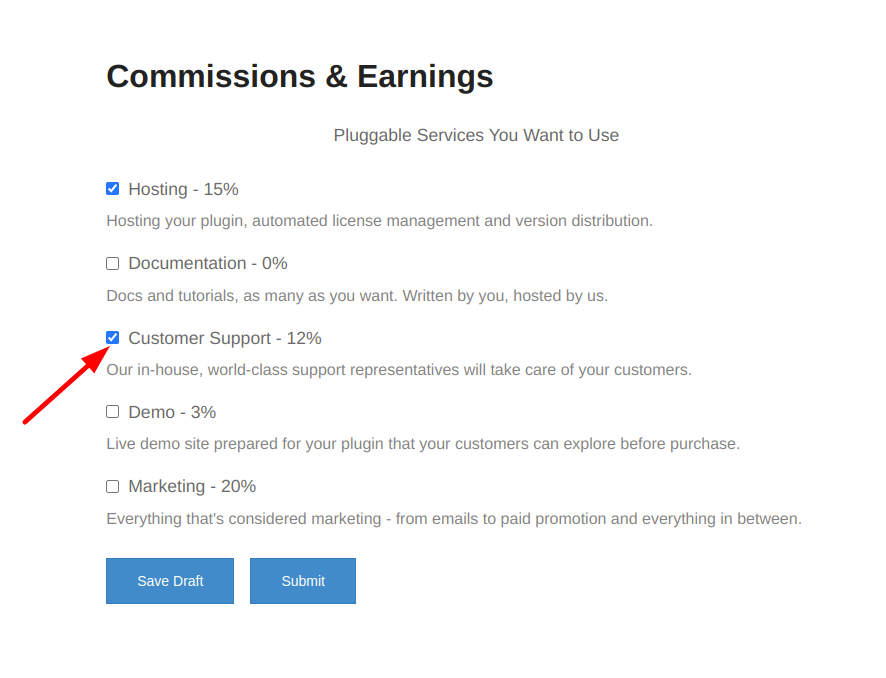This screenshot has width=886, height=678.
Task: Click the 'Everything that's considered marketing' description
Action: [454, 519]
